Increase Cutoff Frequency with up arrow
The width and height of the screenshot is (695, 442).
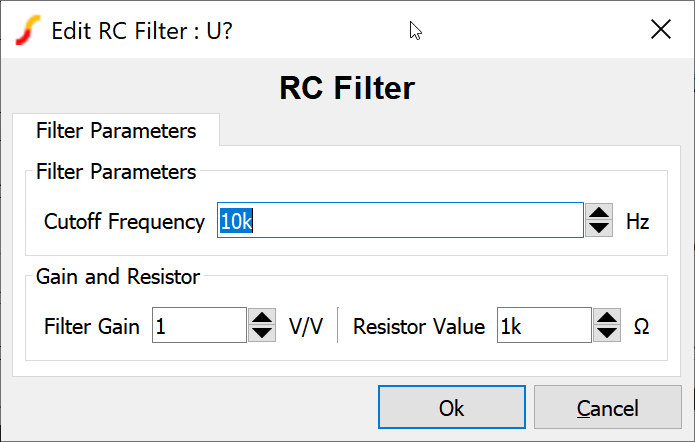pos(599,213)
